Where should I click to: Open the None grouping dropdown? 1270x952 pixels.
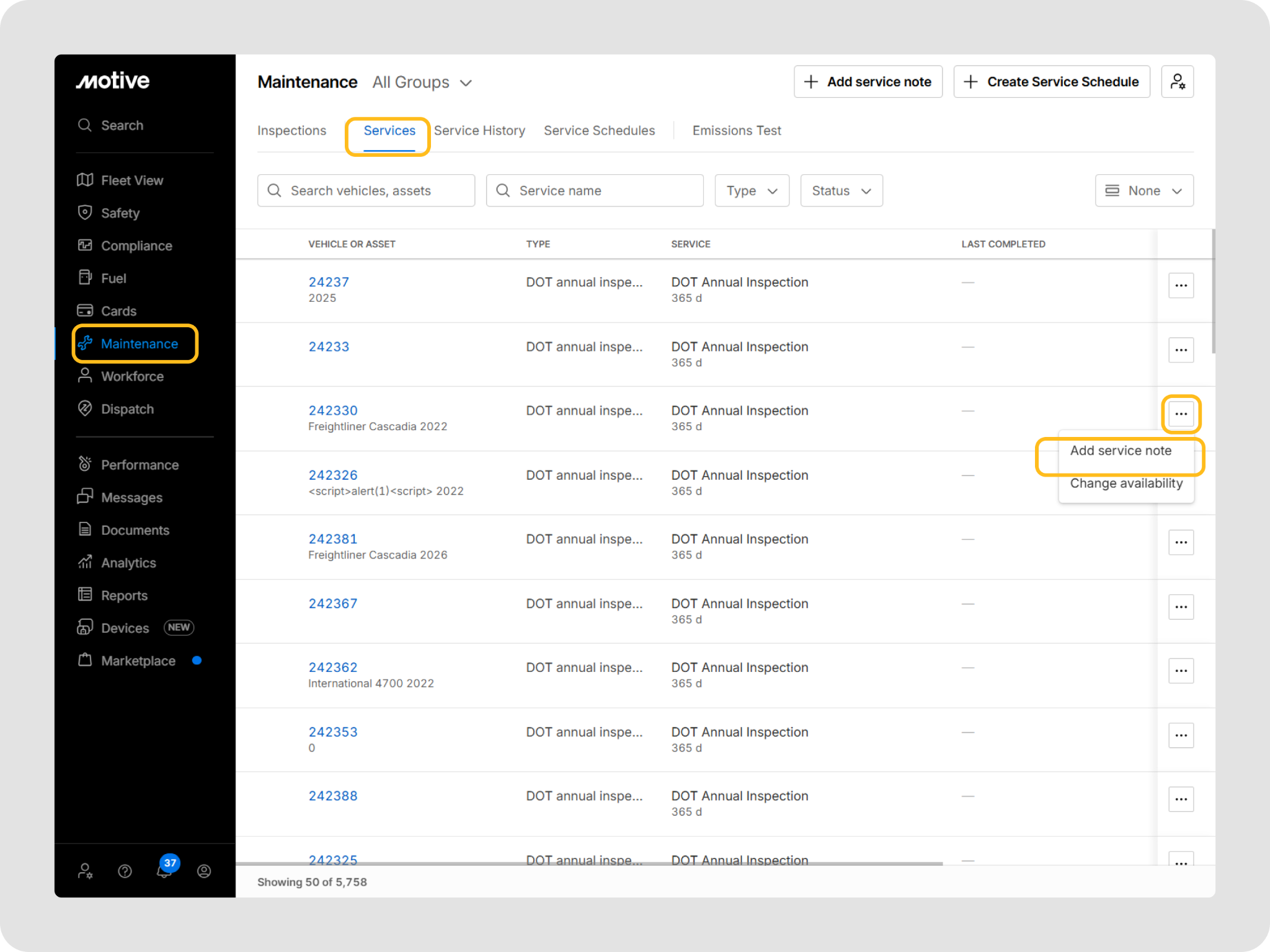tap(1143, 191)
